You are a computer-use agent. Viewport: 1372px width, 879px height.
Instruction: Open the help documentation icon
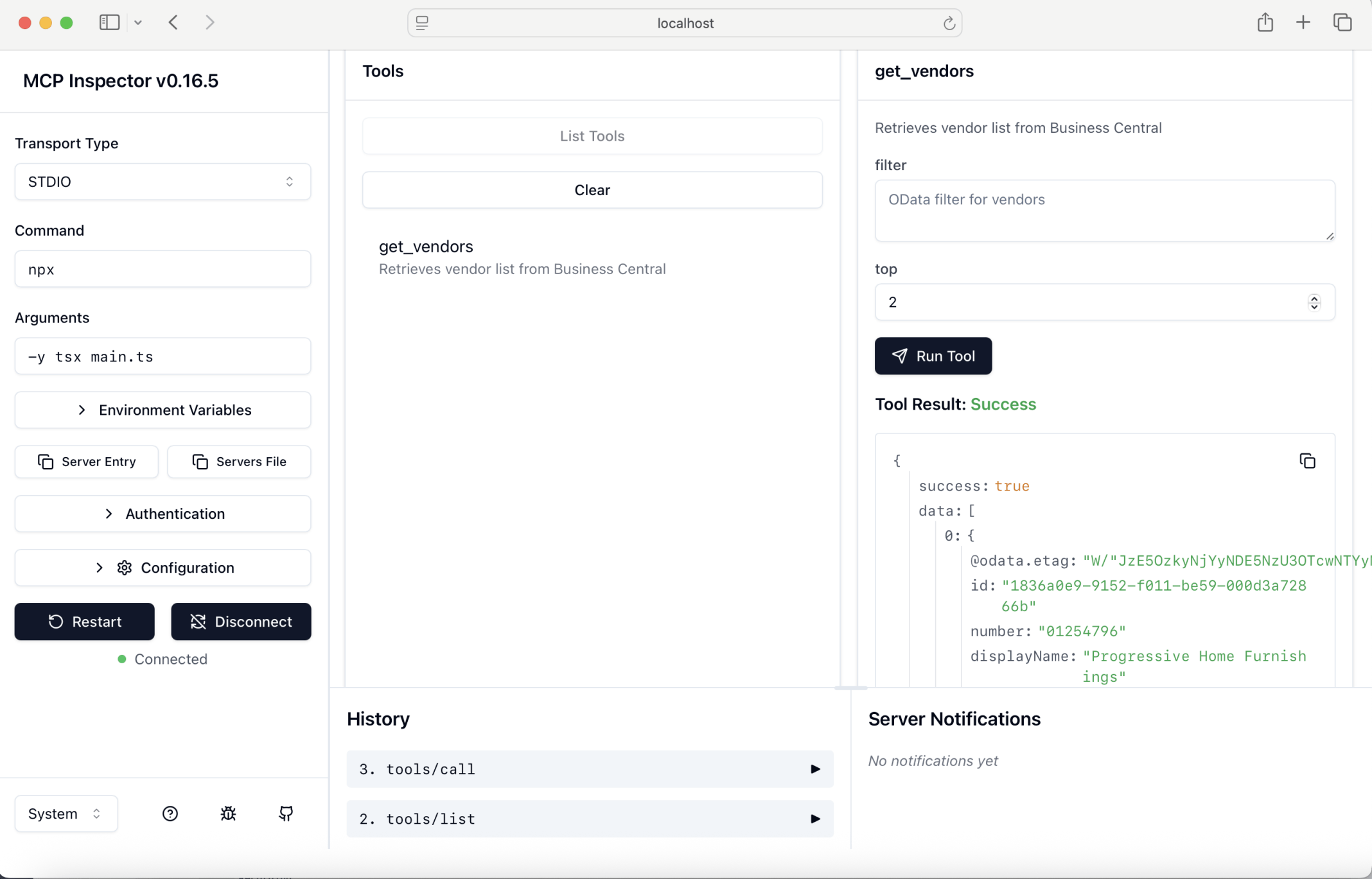click(x=170, y=814)
